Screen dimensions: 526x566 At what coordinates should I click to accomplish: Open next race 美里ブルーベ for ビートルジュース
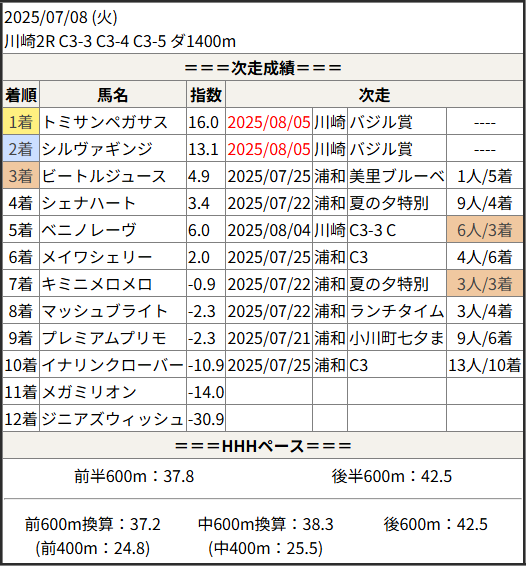(397, 176)
